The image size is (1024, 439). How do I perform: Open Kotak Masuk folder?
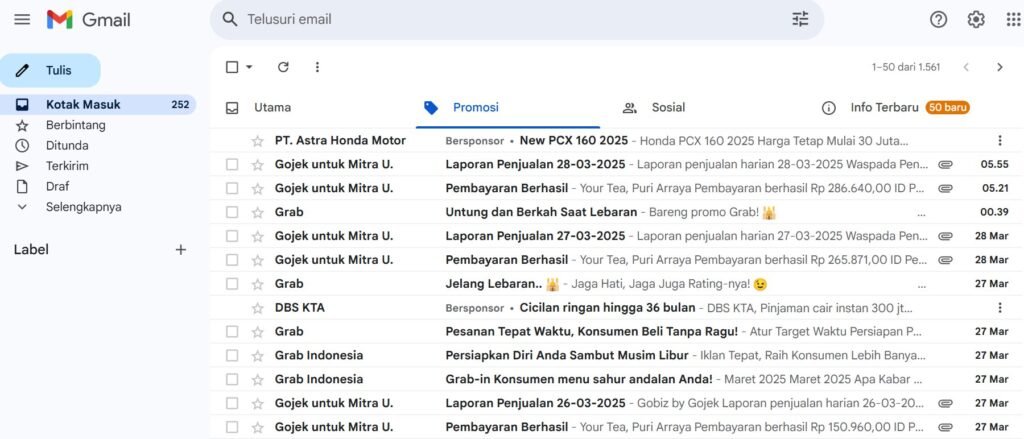98,105
